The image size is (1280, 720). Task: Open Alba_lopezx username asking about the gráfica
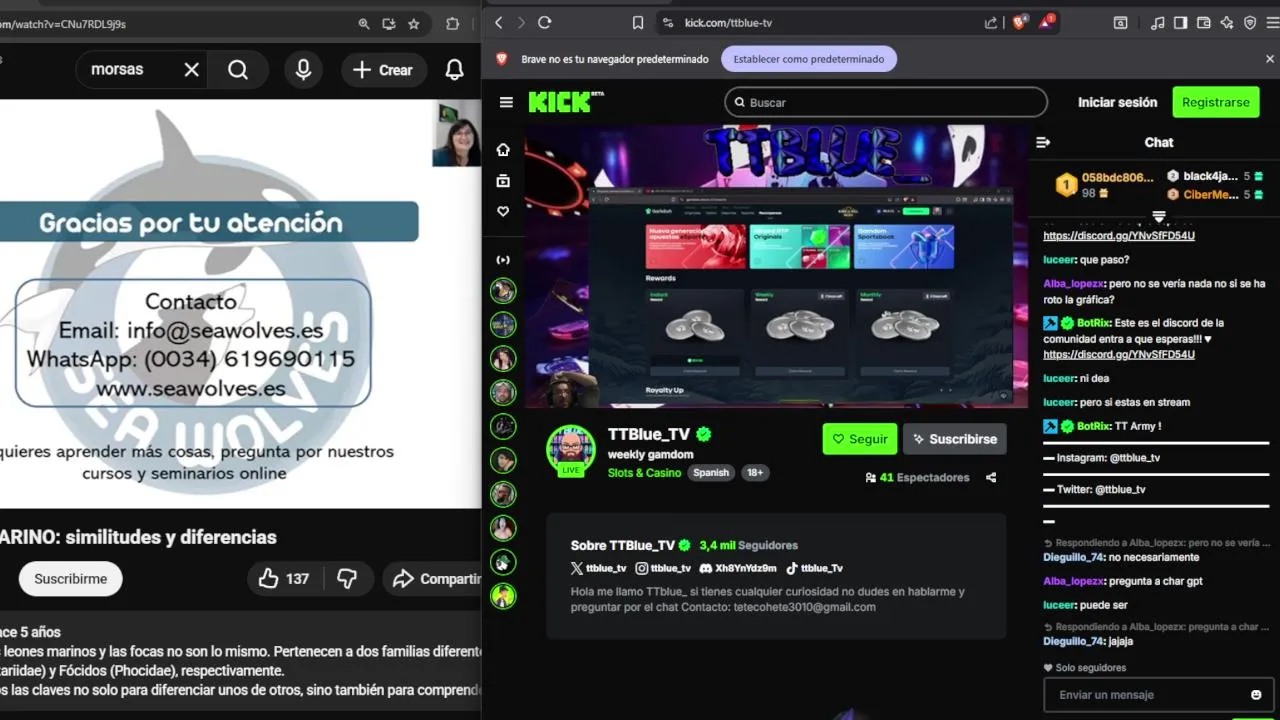point(1073,284)
